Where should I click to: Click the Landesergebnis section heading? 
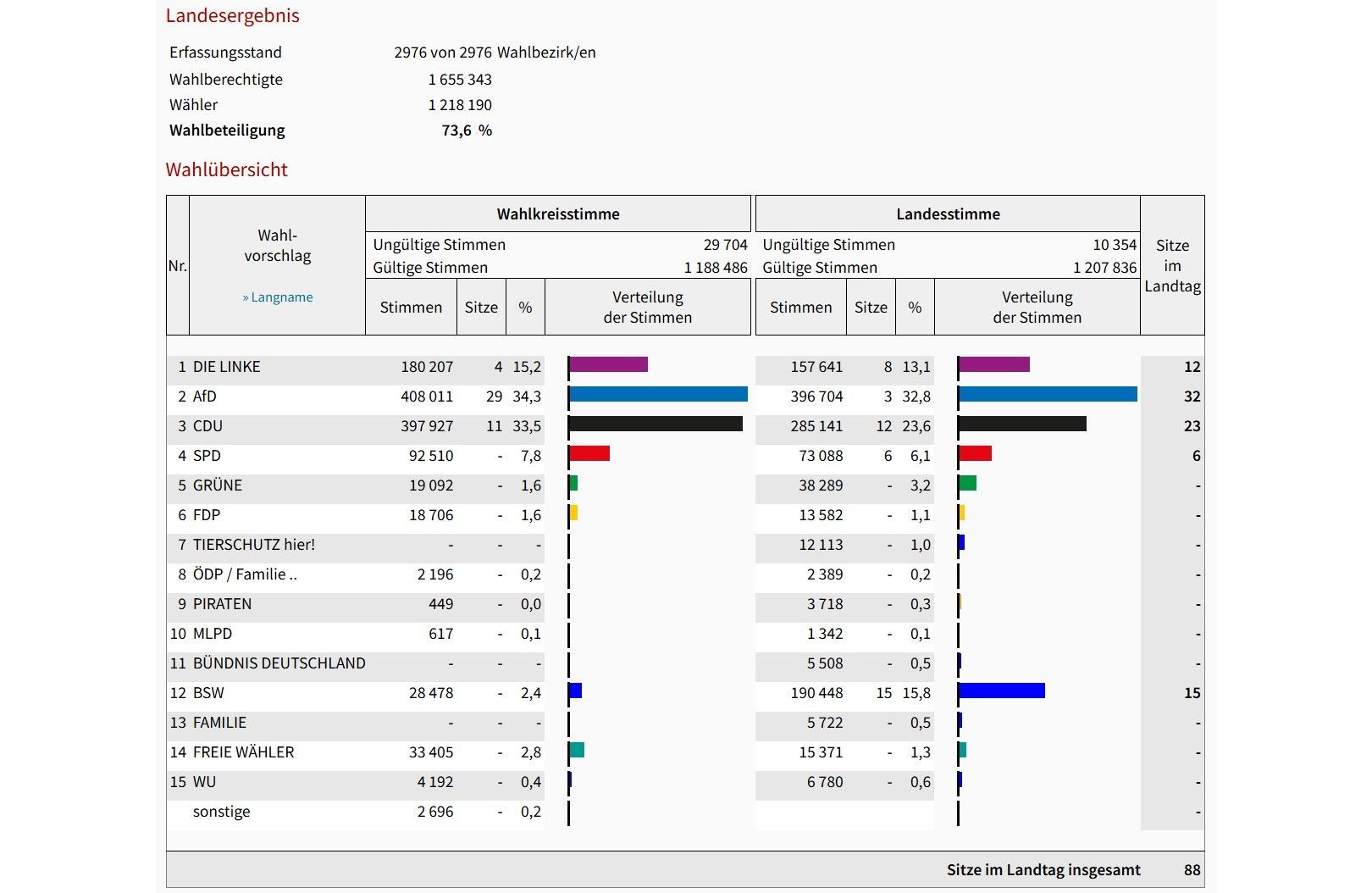coord(232,15)
